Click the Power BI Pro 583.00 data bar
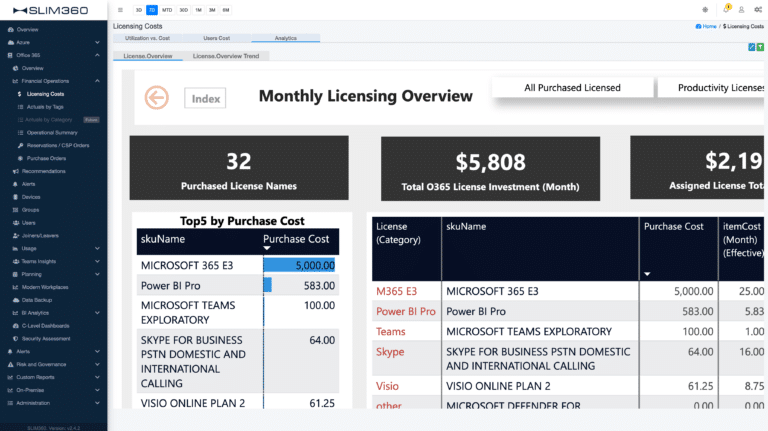This screenshot has width=768, height=431. coord(267,286)
